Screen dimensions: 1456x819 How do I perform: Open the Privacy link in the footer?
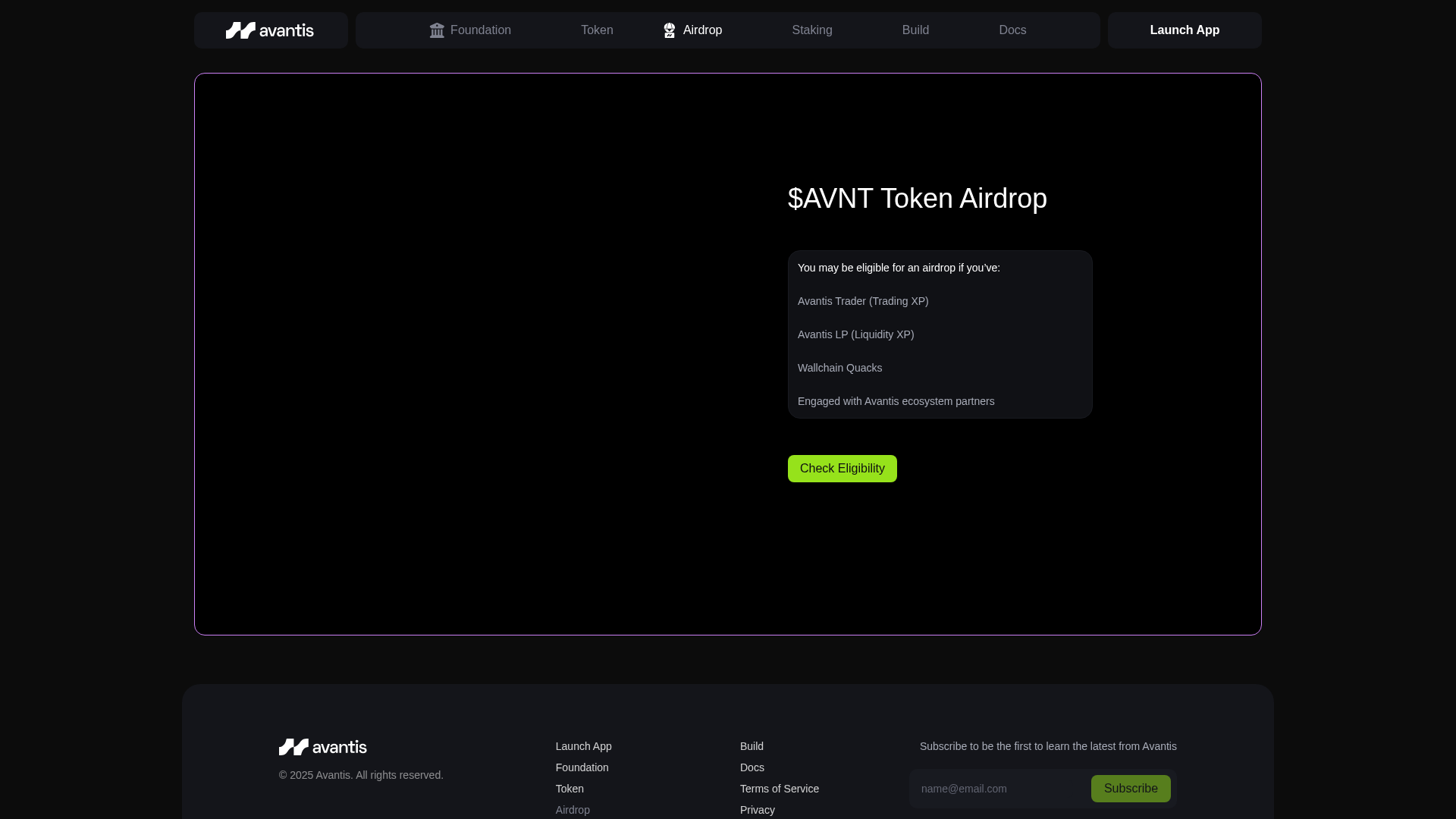pyautogui.click(x=757, y=810)
